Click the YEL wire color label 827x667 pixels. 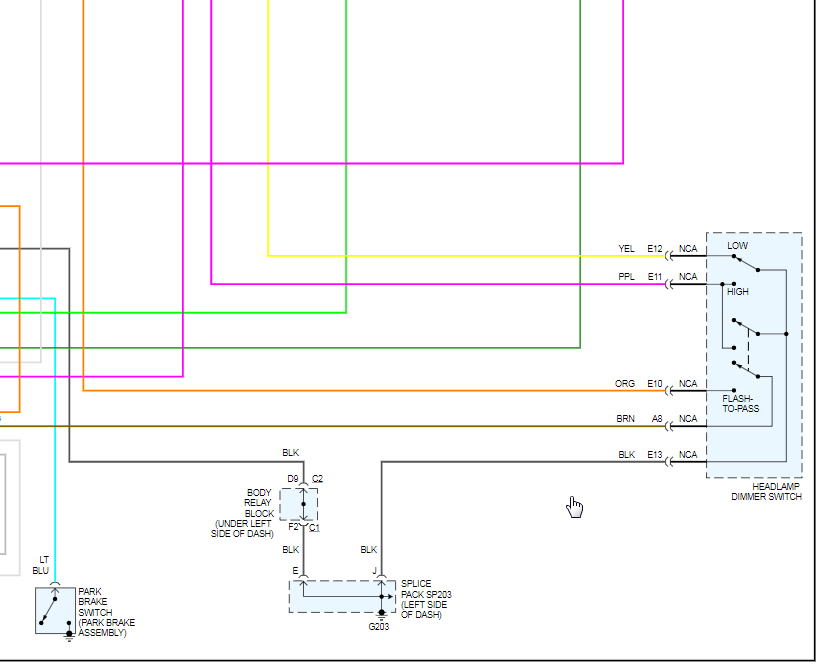627,248
